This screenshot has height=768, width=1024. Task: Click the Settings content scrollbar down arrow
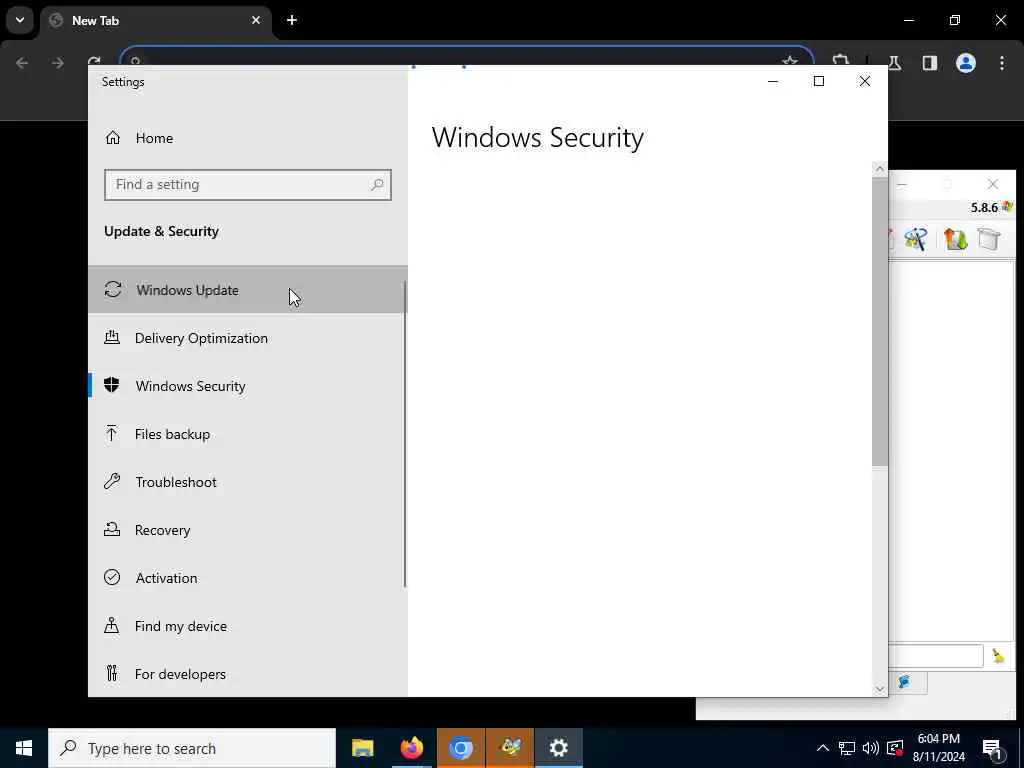(880, 689)
